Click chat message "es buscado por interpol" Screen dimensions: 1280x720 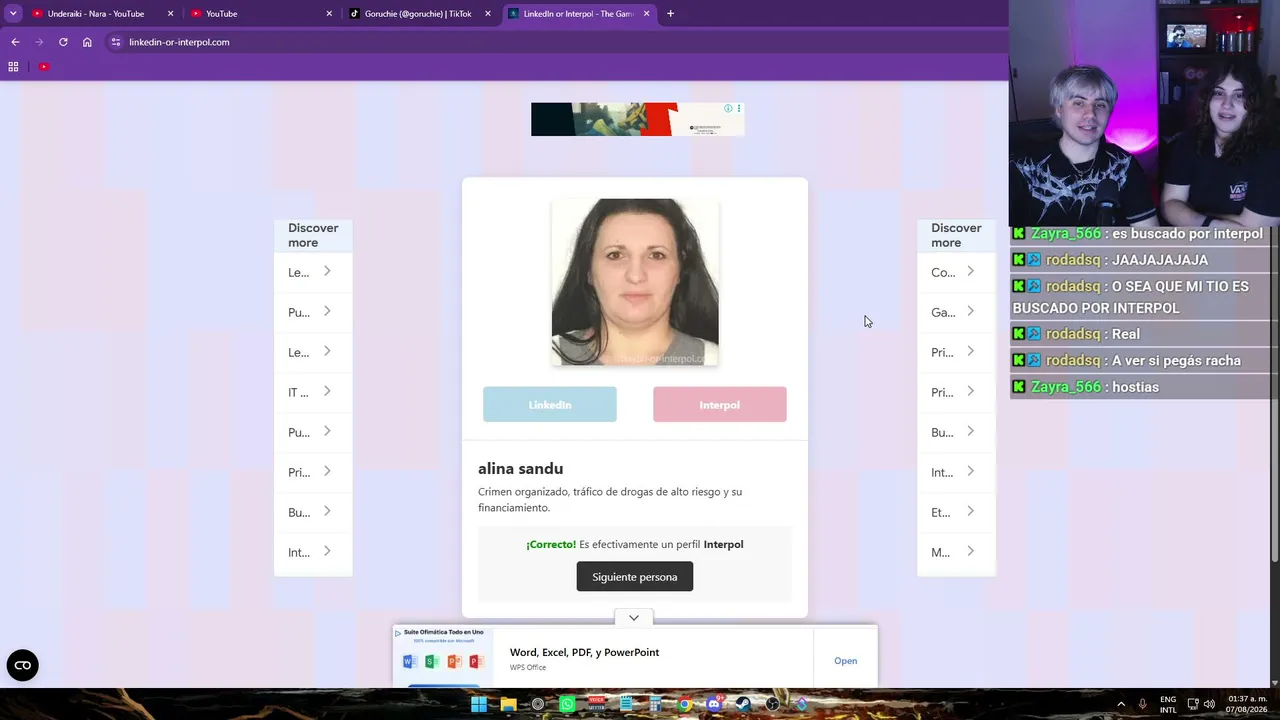coord(1187,234)
